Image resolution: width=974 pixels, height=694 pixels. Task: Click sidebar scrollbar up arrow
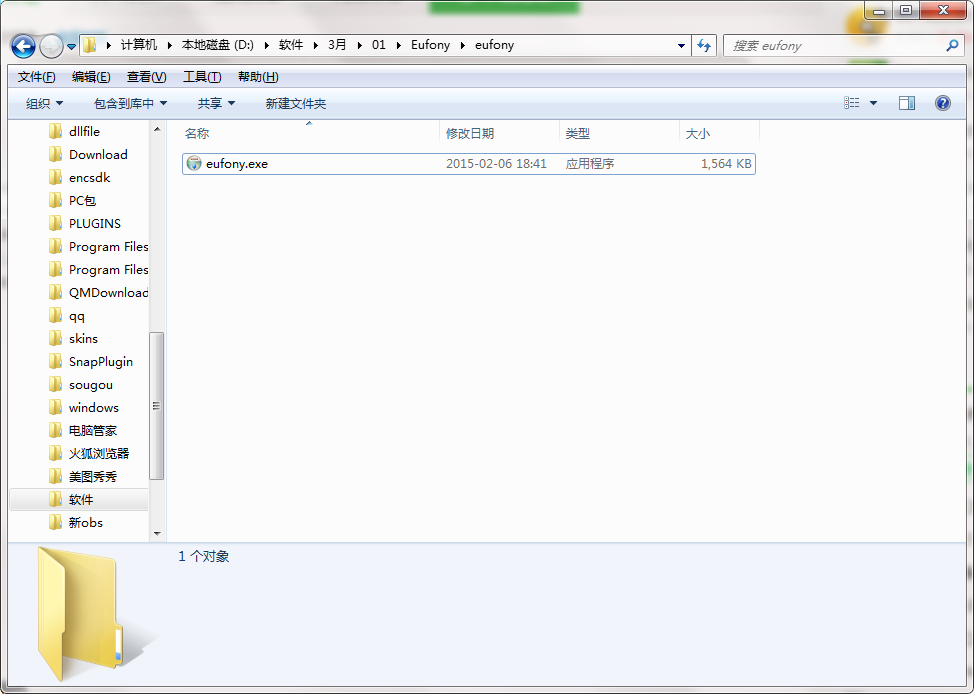157,129
